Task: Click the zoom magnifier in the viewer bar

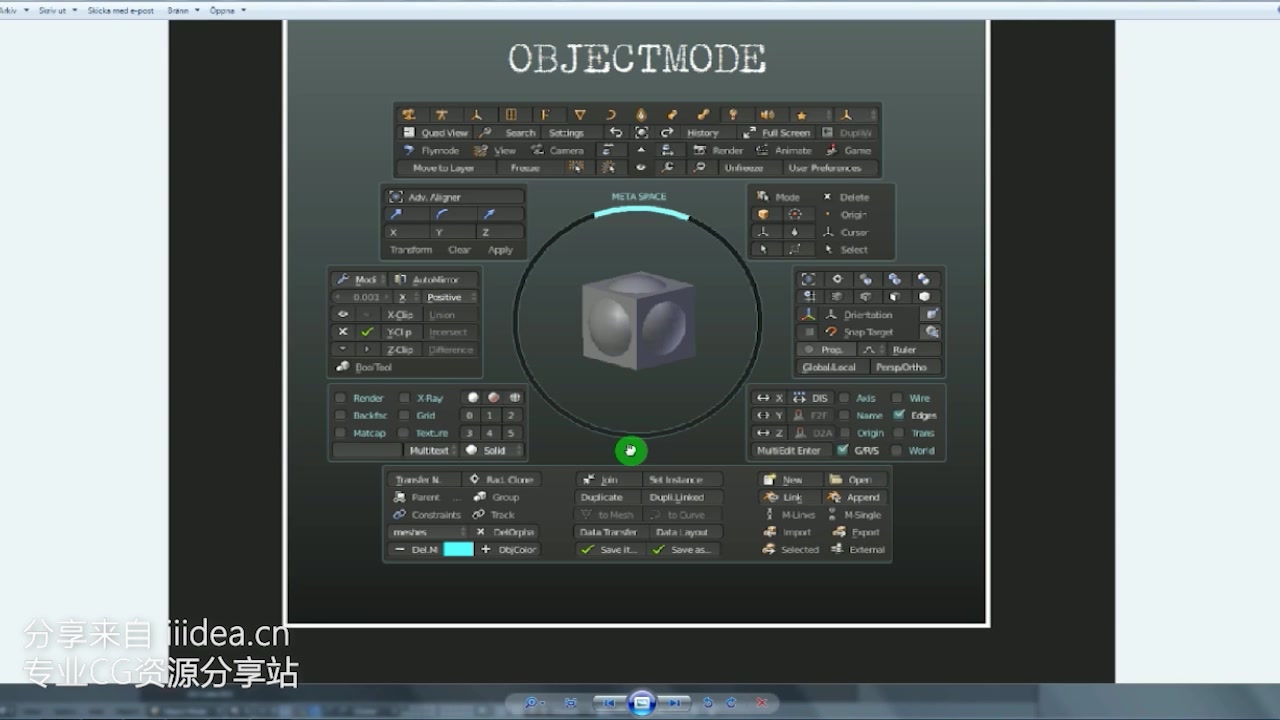Action: pyautogui.click(x=532, y=703)
